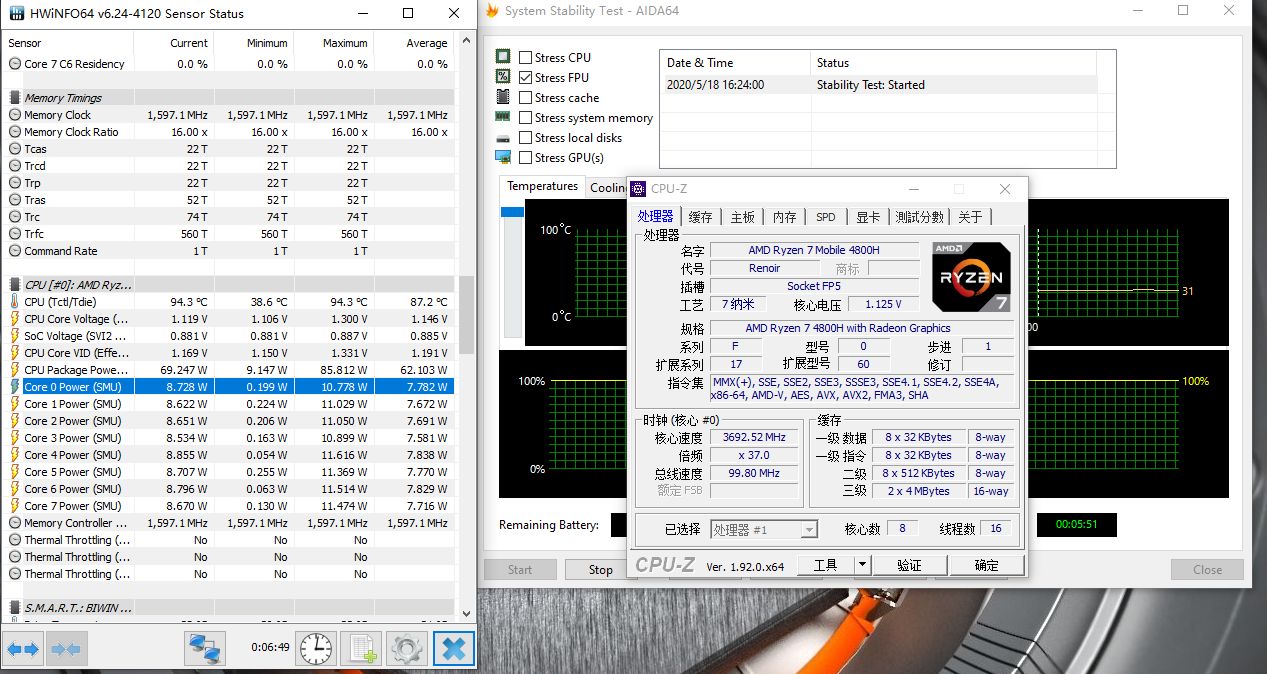Screen dimensions: 1267x674
Task: Open the 工具 dropdown arrow in CPU-Z
Action: click(x=862, y=565)
